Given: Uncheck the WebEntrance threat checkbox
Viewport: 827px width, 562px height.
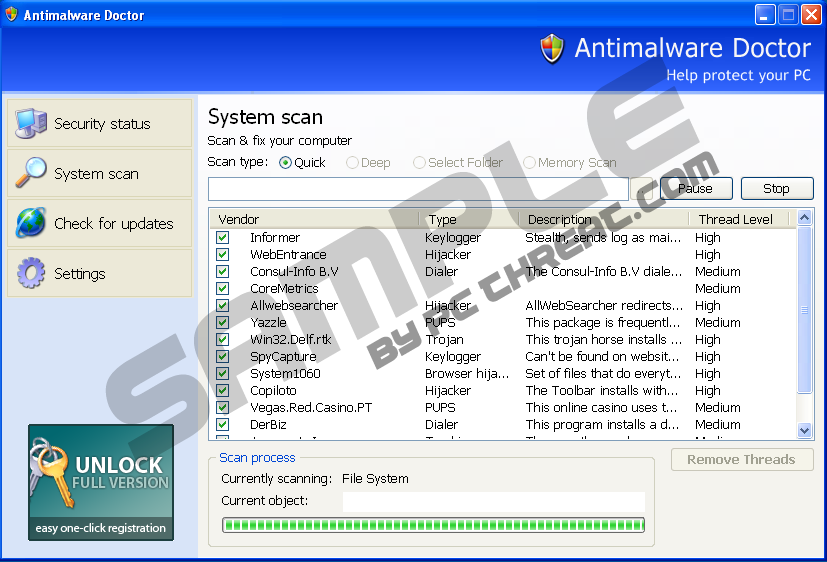Looking at the screenshot, I should point(223,254).
